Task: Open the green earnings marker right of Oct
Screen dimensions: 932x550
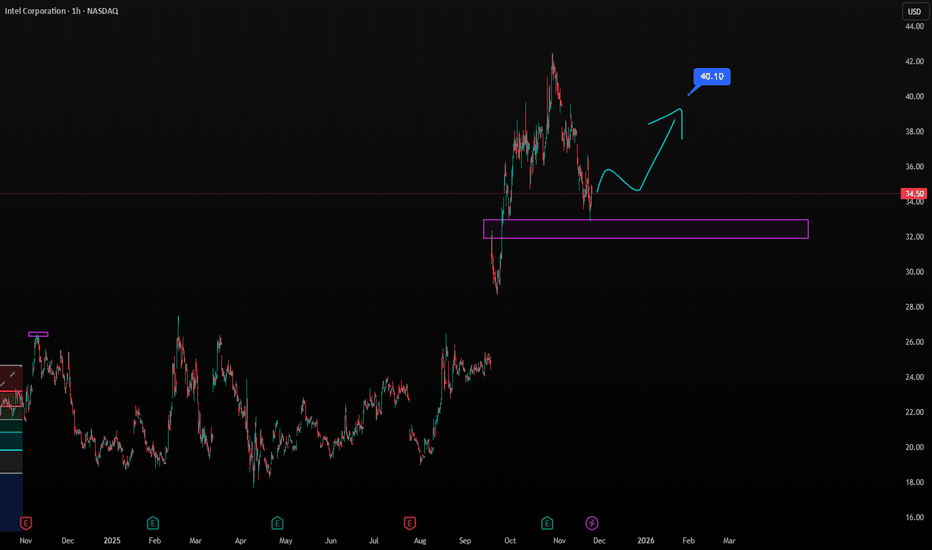Action: tap(547, 522)
